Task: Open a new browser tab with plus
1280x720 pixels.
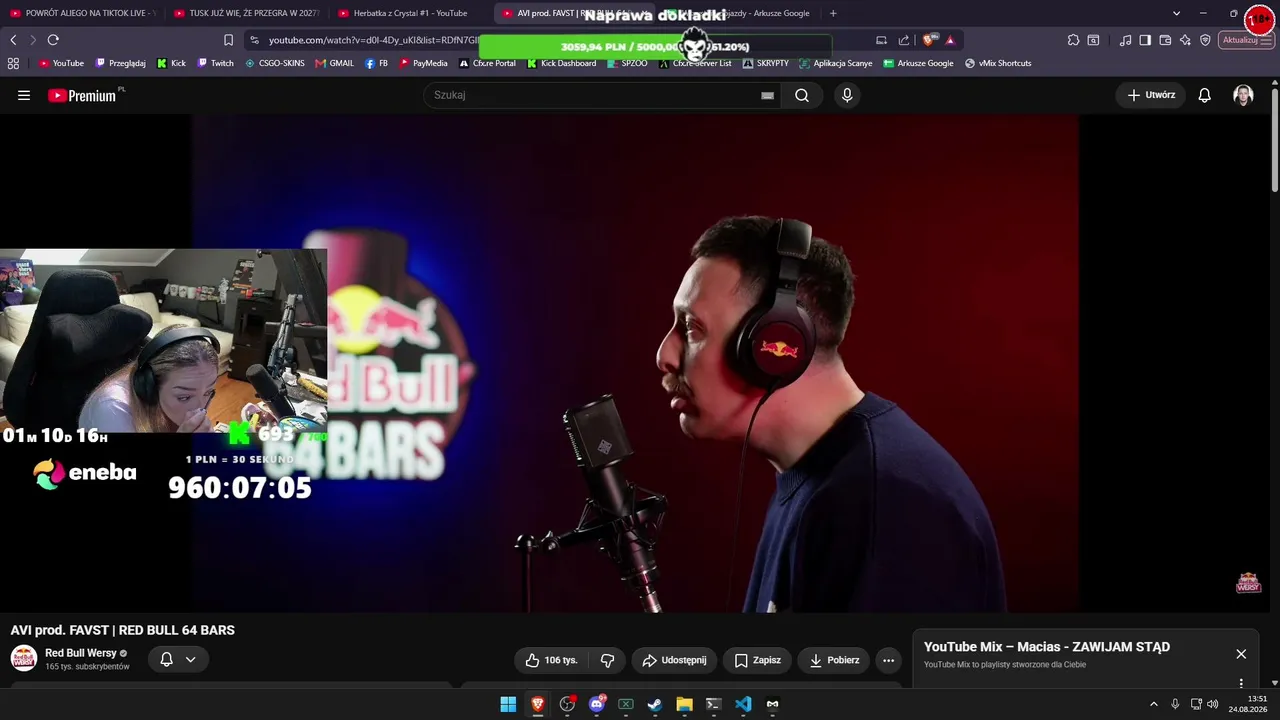Action: click(x=833, y=13)
